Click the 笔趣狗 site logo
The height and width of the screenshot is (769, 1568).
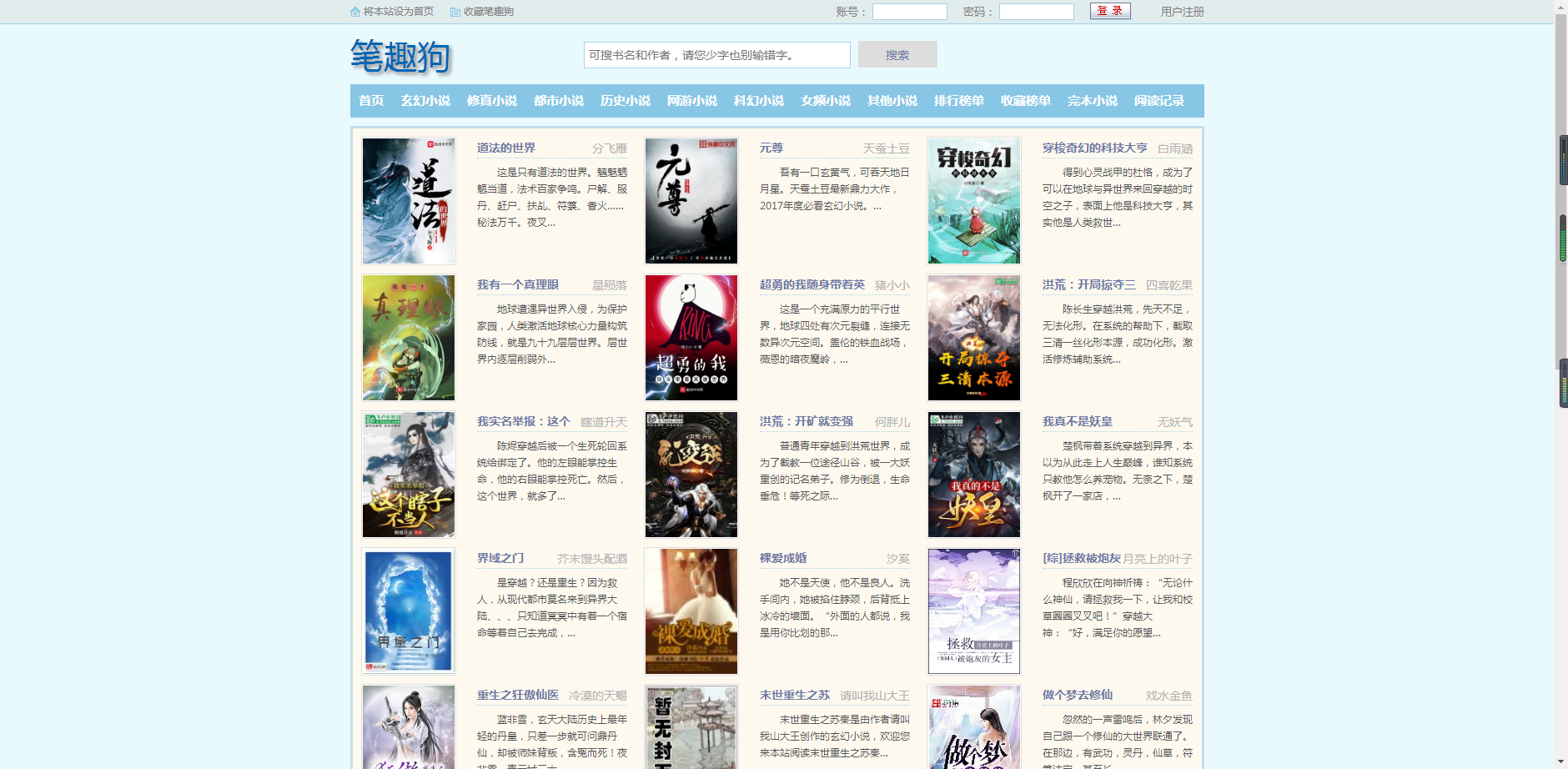(400, 57)
